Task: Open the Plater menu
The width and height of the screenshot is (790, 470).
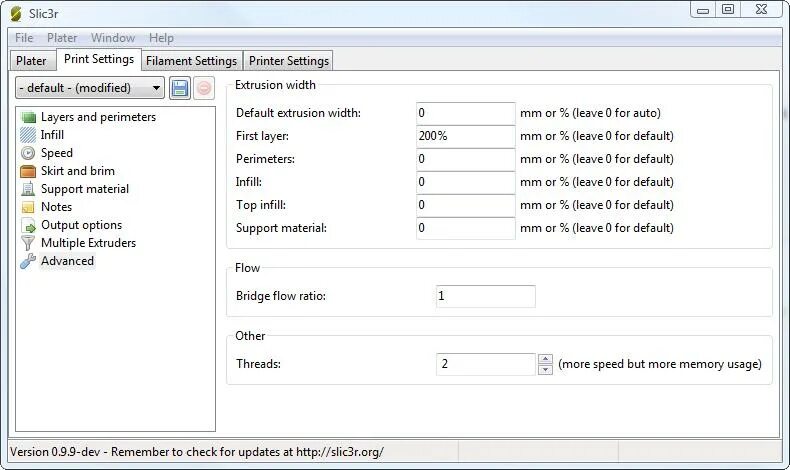Action: pos(62,38)
